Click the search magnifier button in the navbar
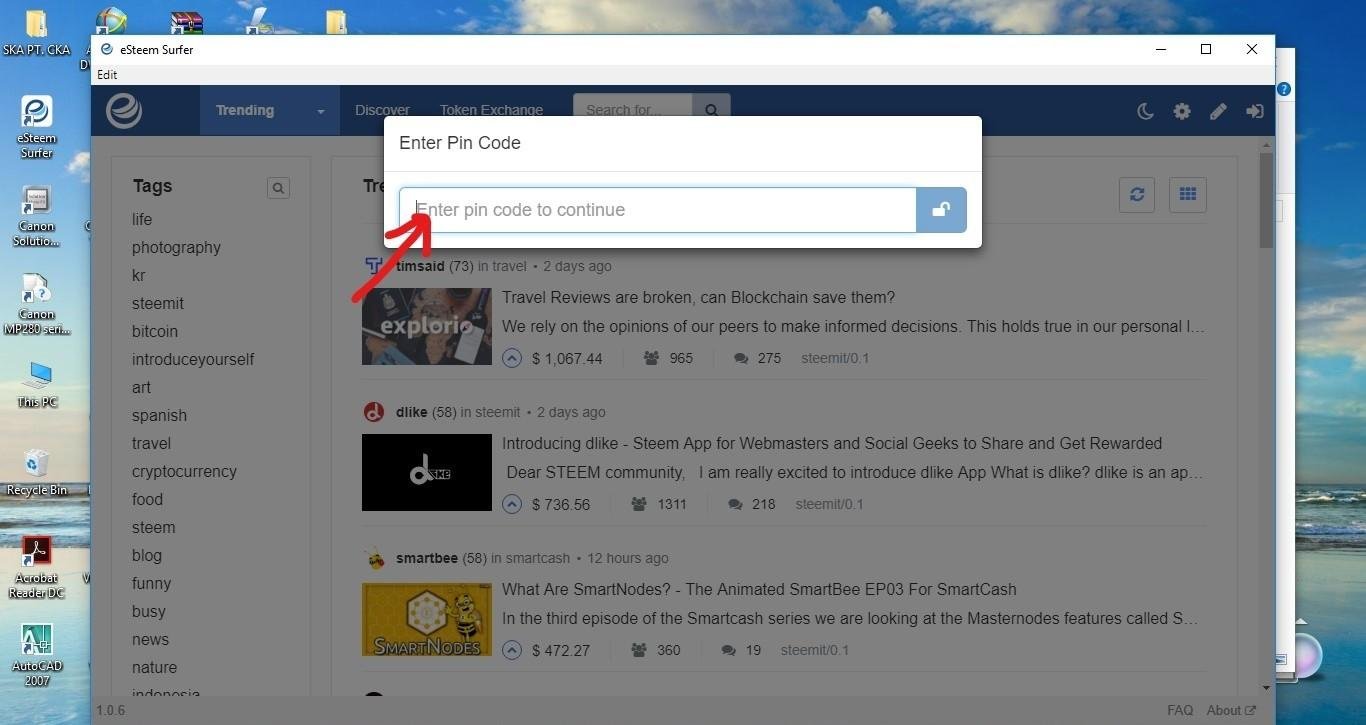The height and width of the screenshot is (725, 1366). click(711, 111)
